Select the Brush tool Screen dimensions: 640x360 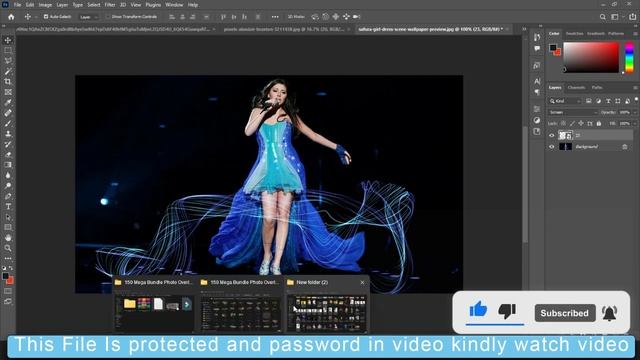(8, 123)
